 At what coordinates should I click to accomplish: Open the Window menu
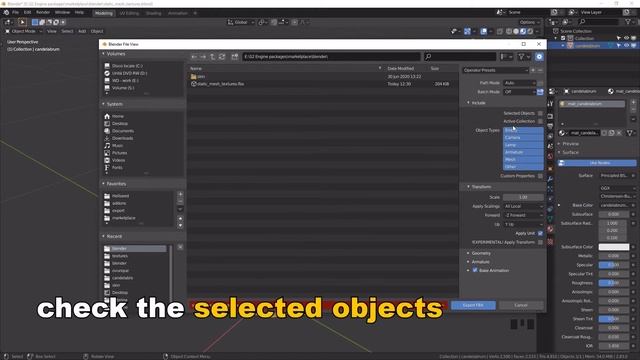click(x=62, y=13)
